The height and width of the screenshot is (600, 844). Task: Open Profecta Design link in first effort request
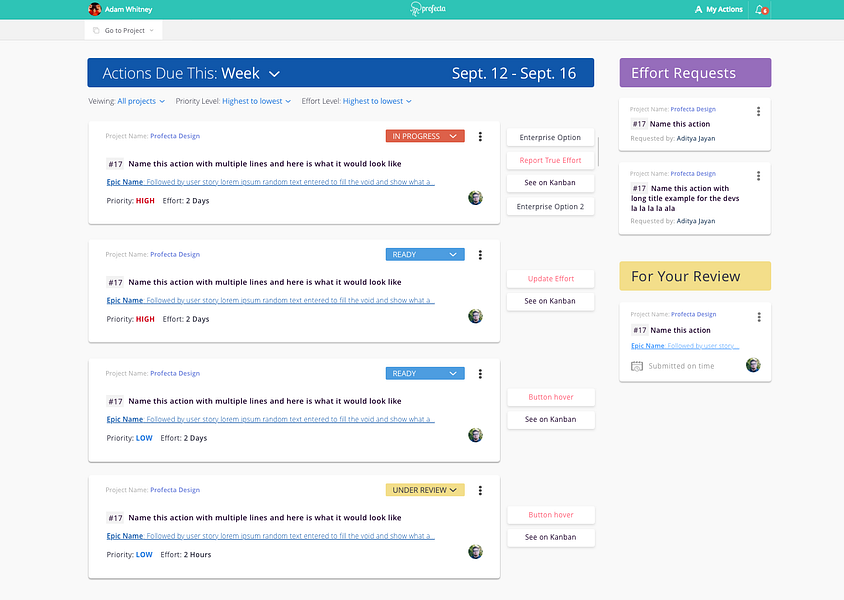click(693, 109)
